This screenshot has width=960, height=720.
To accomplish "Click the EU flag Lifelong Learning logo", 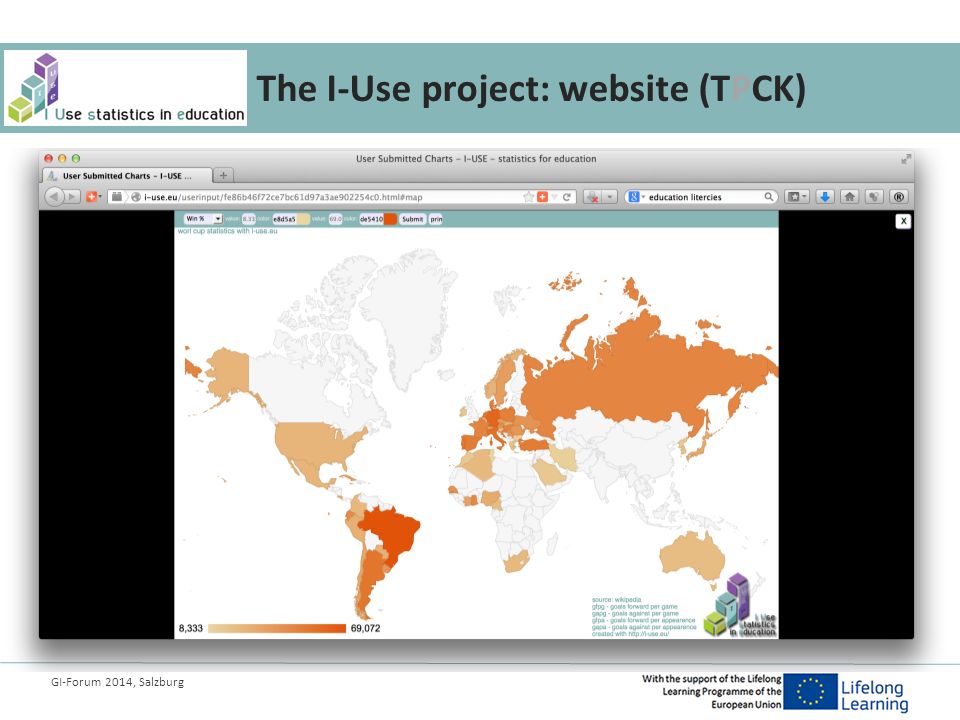I will [845, 692].
